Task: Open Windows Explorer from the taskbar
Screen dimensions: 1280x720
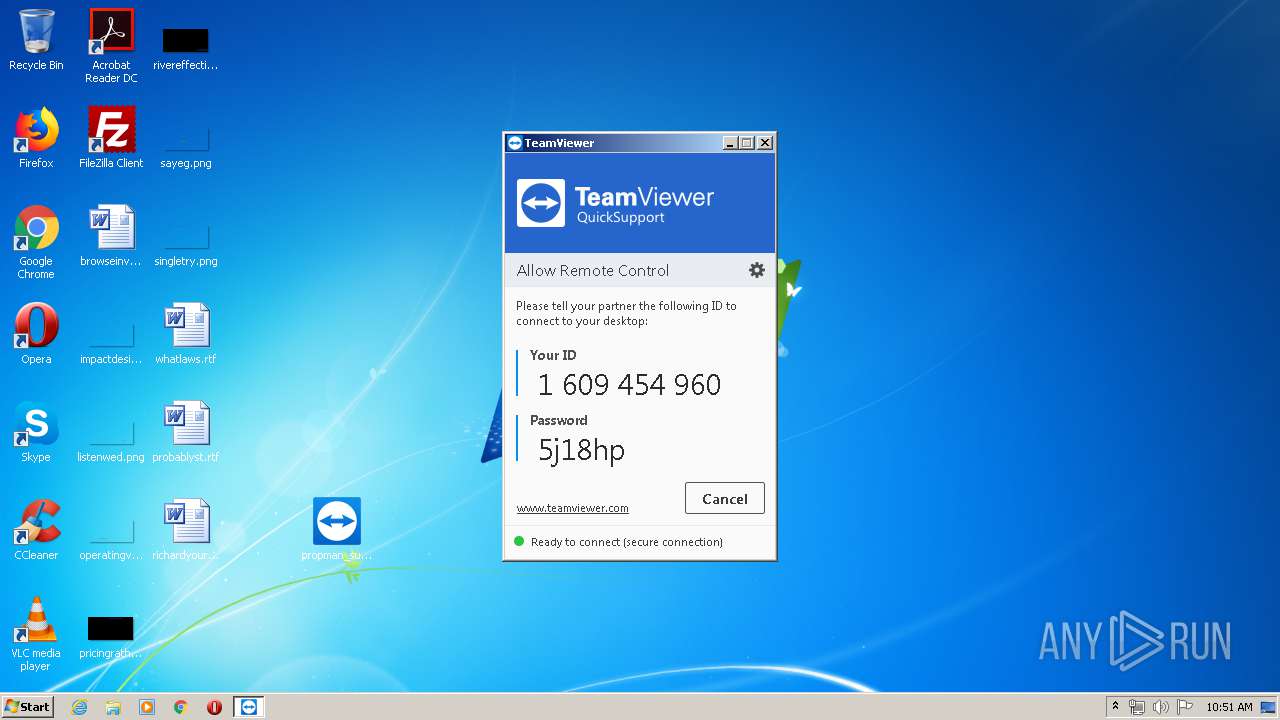Action: (113, 707)
